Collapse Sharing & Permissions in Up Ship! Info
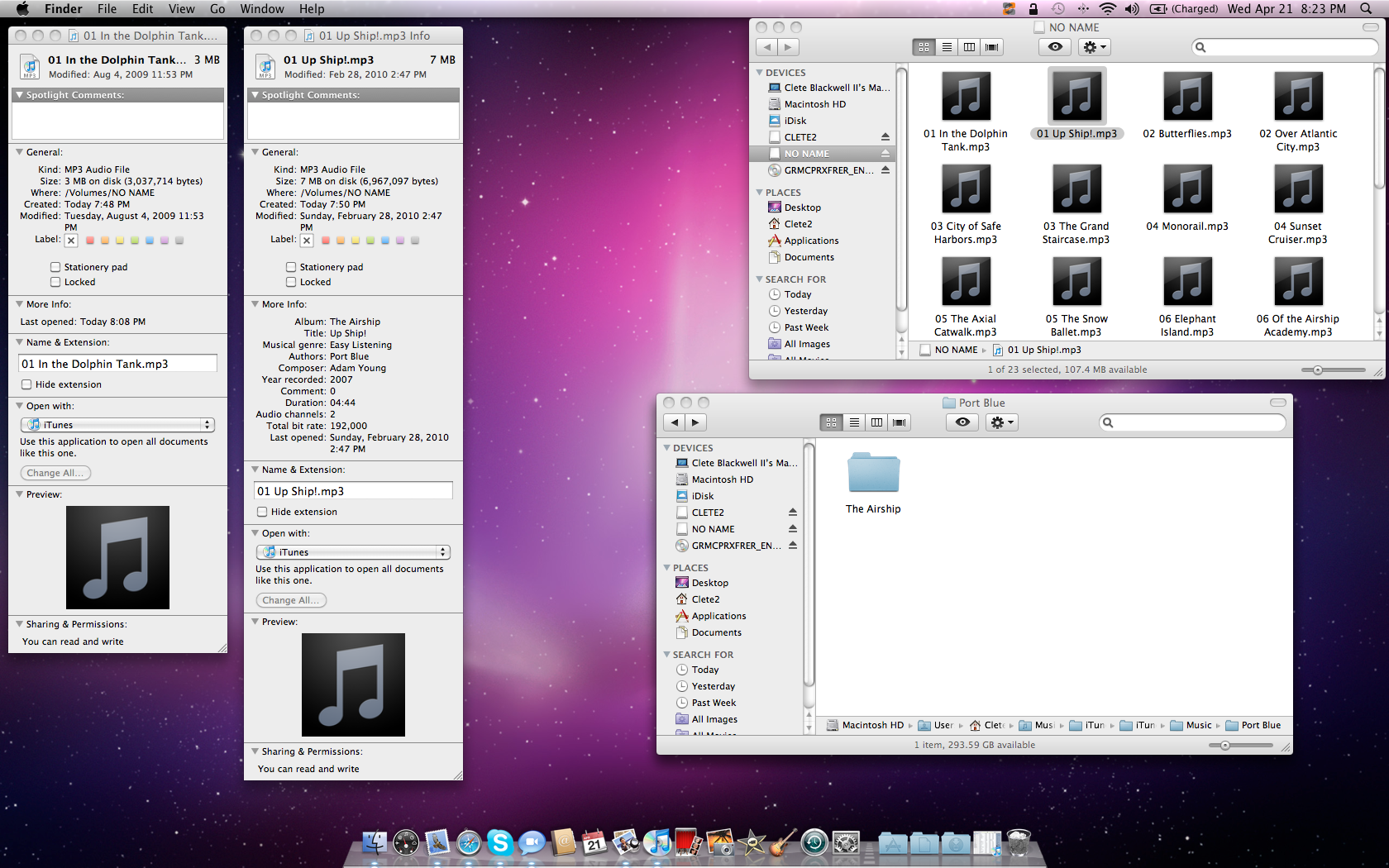 point(255,751)
